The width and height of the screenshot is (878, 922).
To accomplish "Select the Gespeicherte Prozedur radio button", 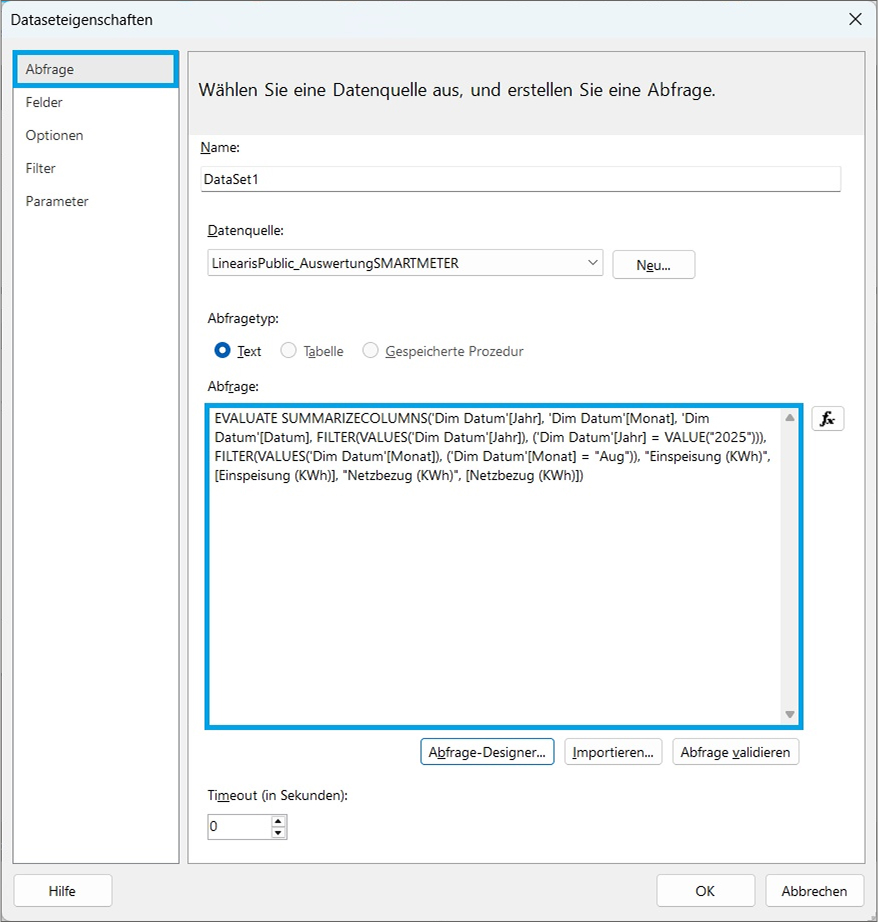I will (370, 351).
